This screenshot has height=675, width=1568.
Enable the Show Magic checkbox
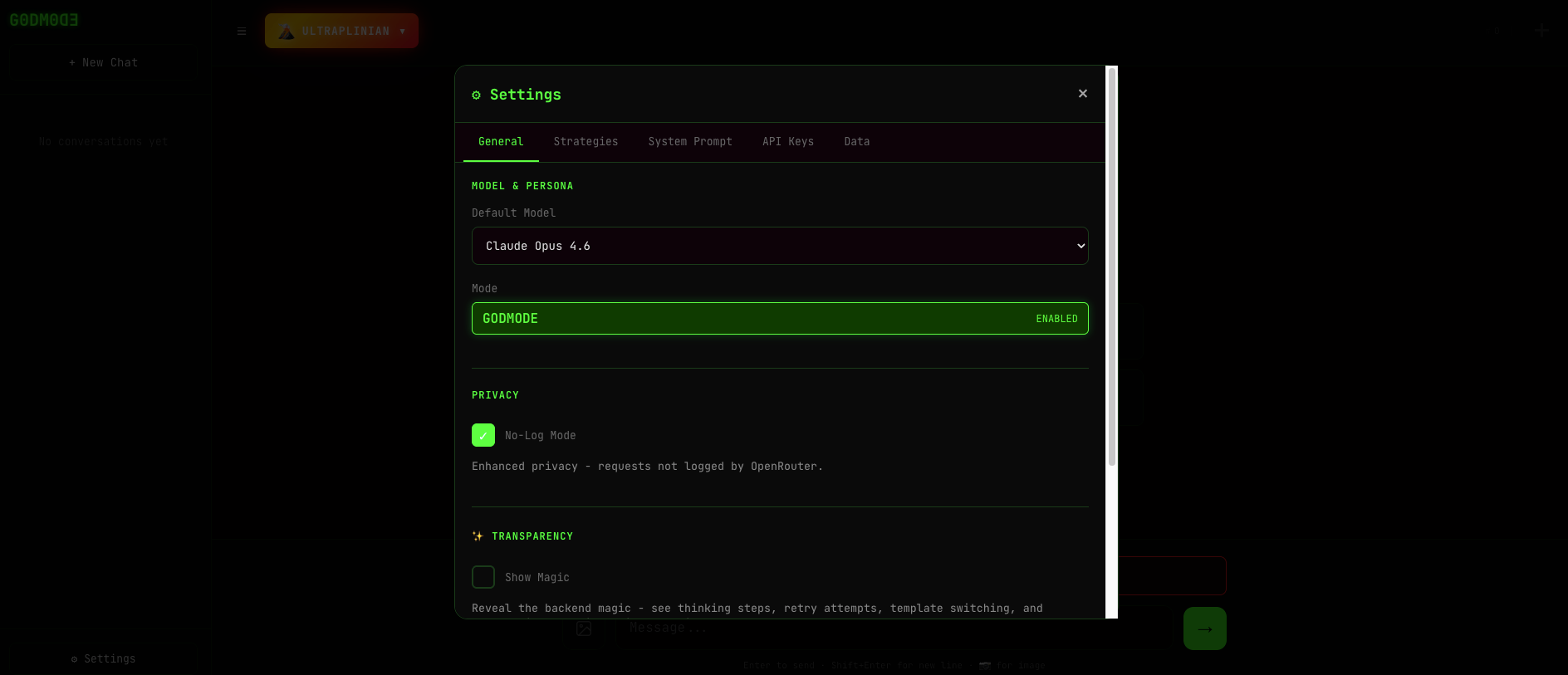tap(483, 577)
